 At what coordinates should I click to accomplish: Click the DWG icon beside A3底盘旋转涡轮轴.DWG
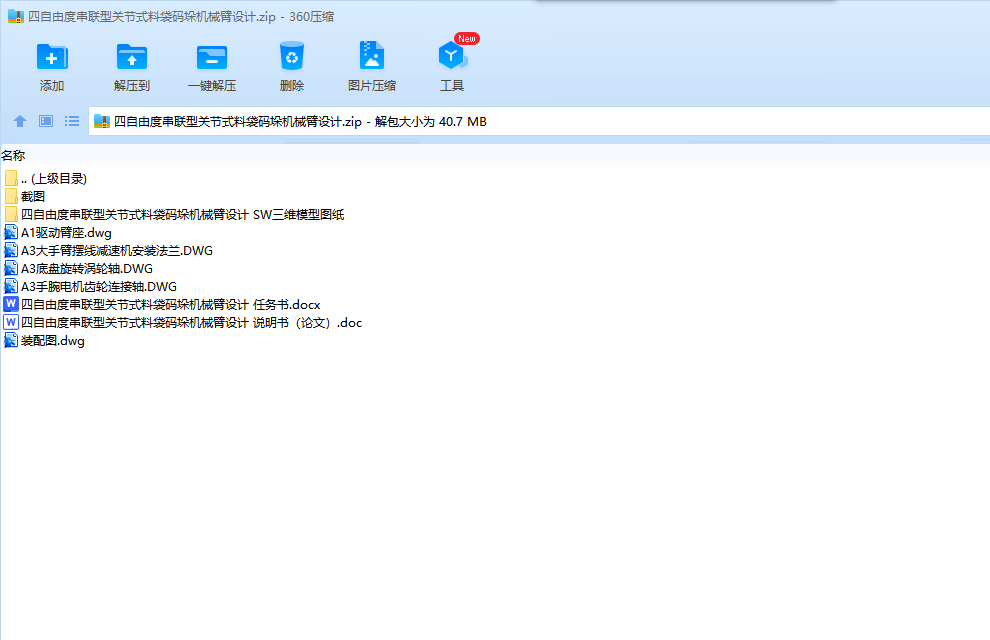coord(11,268)
